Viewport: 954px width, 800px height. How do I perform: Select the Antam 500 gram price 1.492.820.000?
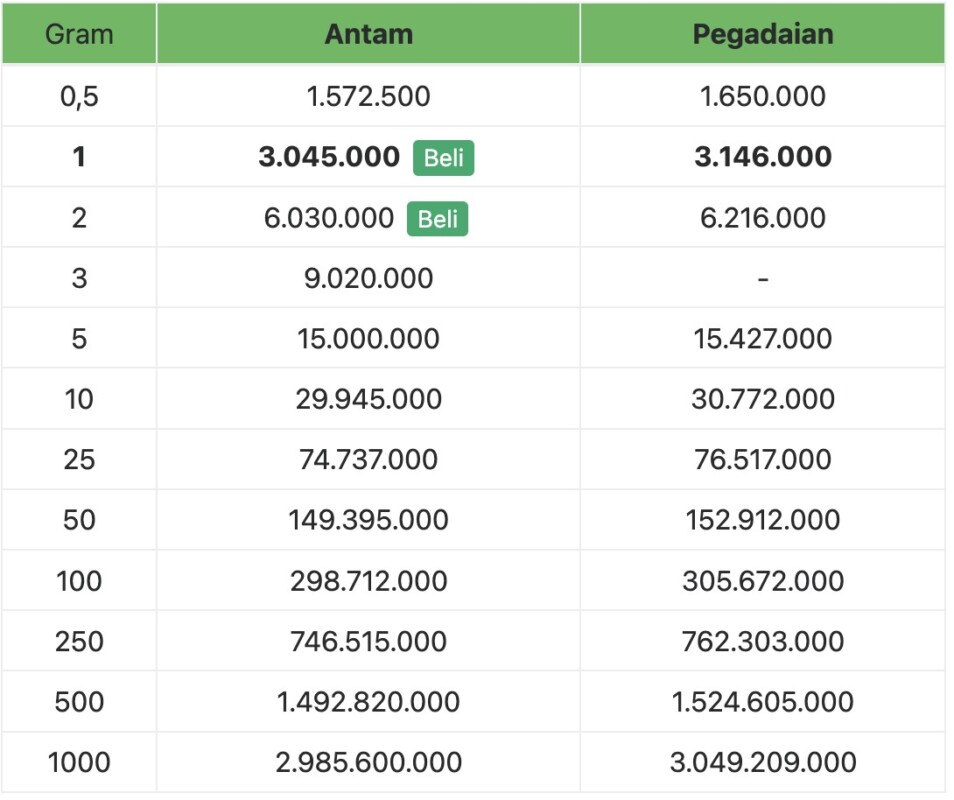368,702
